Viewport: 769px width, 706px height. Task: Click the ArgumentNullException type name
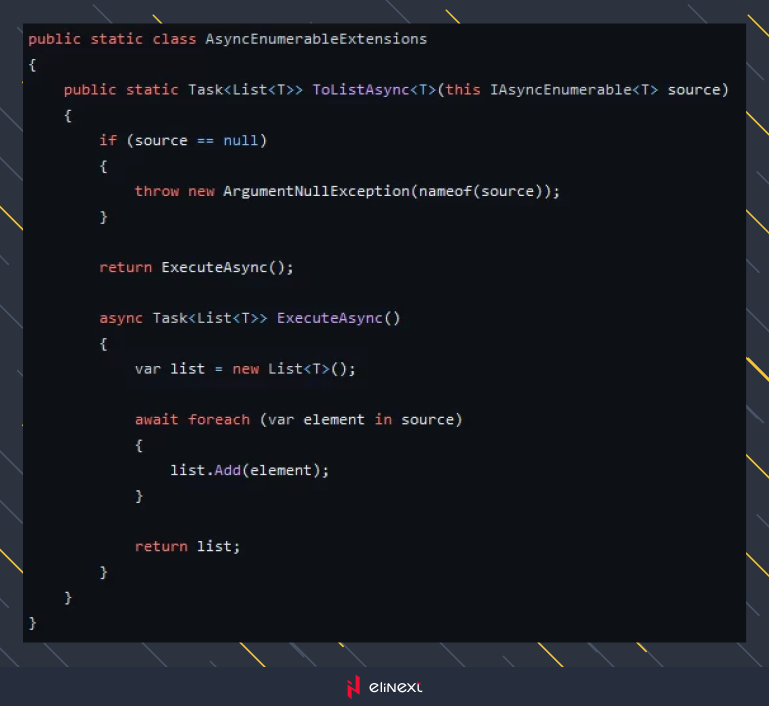[x=316, y=191]
